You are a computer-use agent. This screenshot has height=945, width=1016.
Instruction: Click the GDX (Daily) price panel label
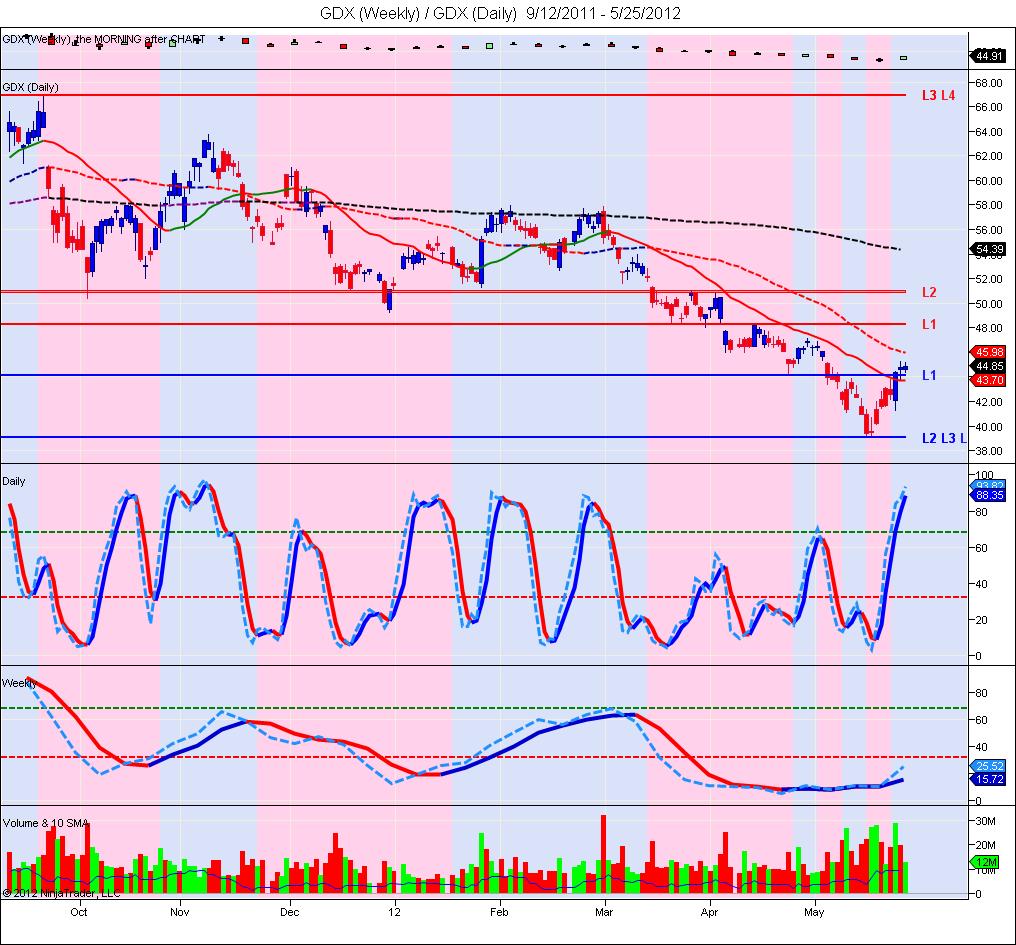tap(30, 87)
